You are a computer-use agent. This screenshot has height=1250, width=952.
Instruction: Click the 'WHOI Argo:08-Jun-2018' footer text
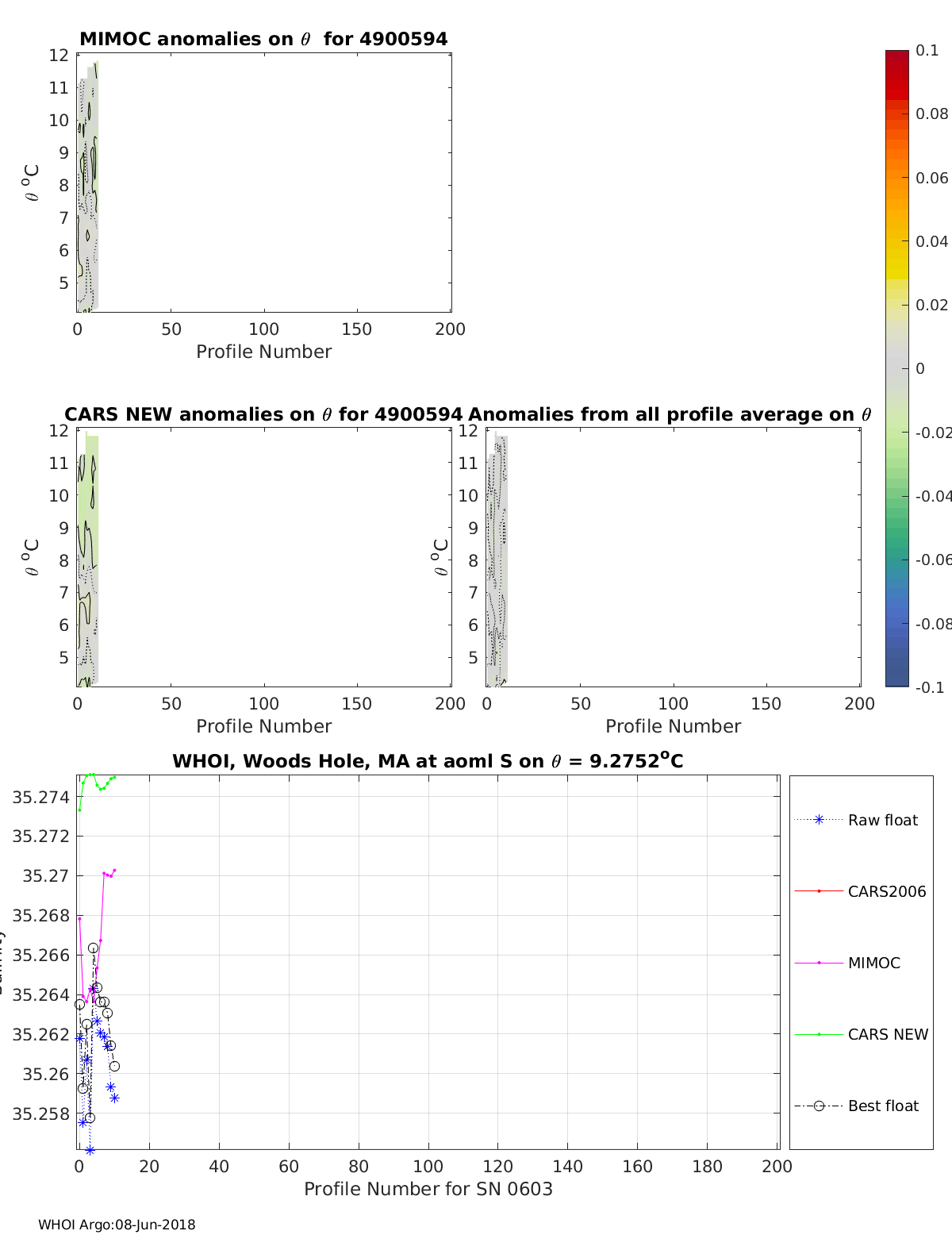pyautogui.click(x=117, y=1225)
